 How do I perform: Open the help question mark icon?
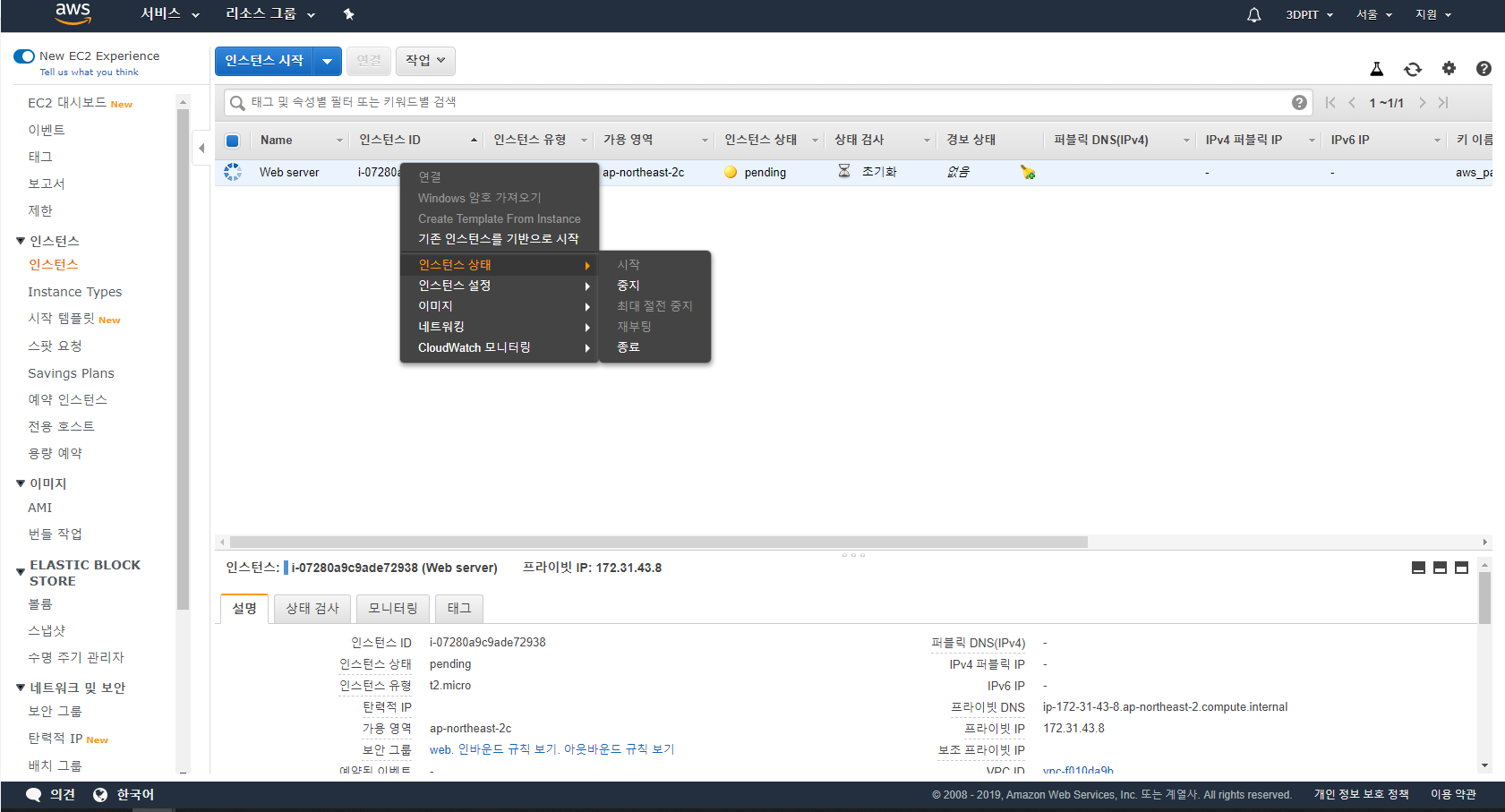(1484, 68)
